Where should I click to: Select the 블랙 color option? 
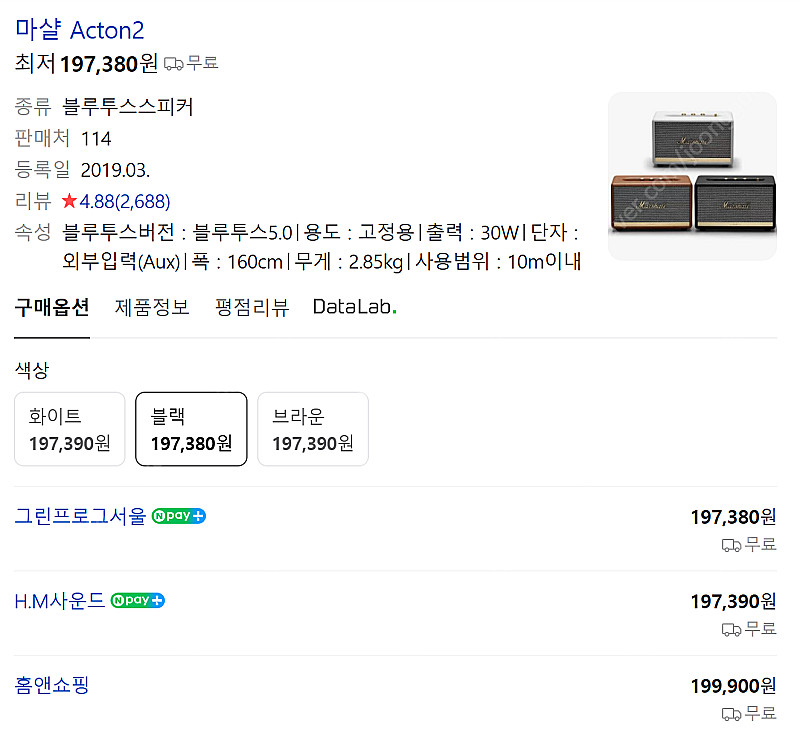[x=191, y=429]
